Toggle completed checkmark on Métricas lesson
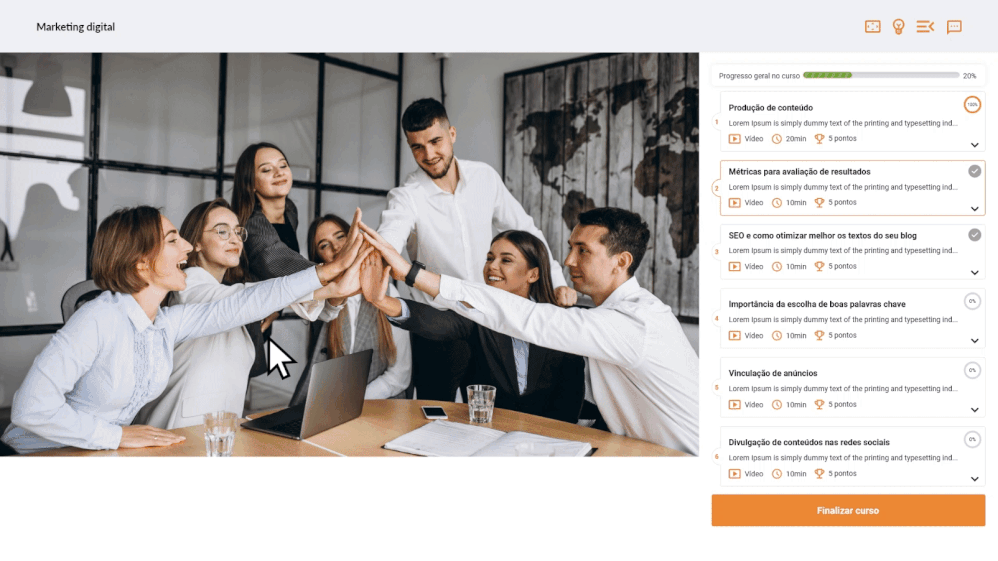Viewport: 998px width, 561px height. click(974, 171)
